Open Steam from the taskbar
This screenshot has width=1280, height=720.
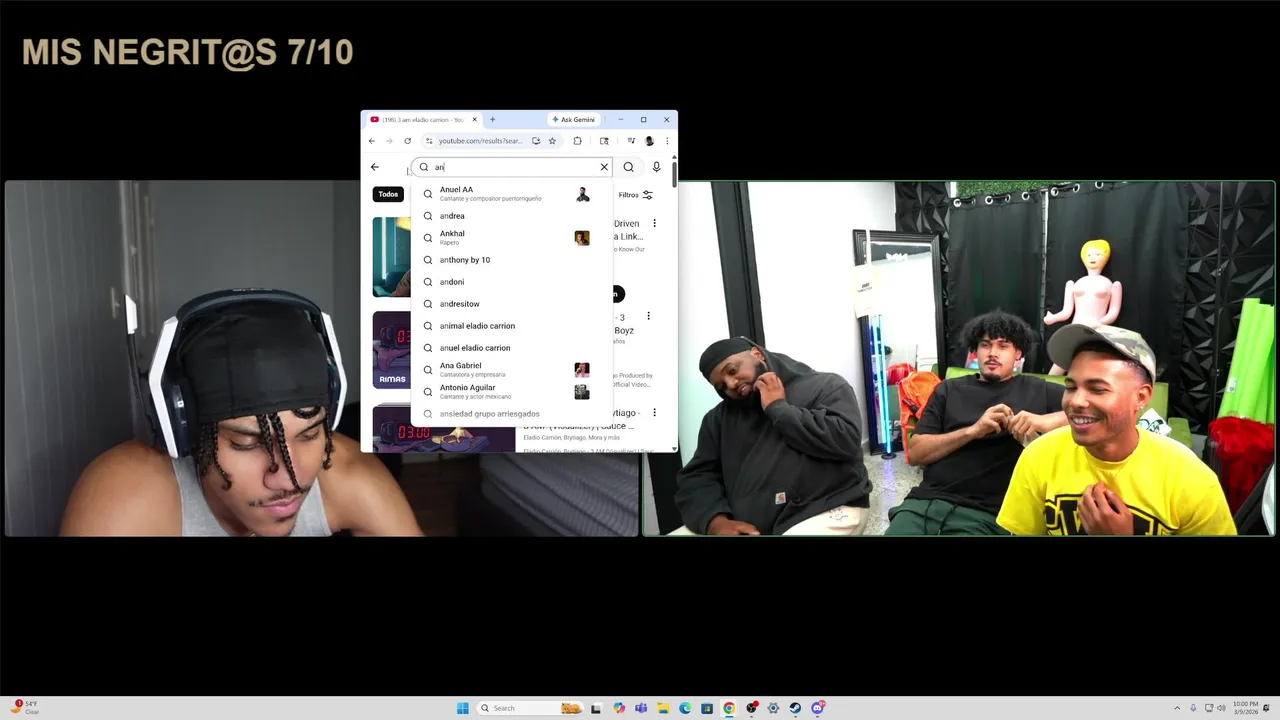pyautogui.click(x=795, y=708)
